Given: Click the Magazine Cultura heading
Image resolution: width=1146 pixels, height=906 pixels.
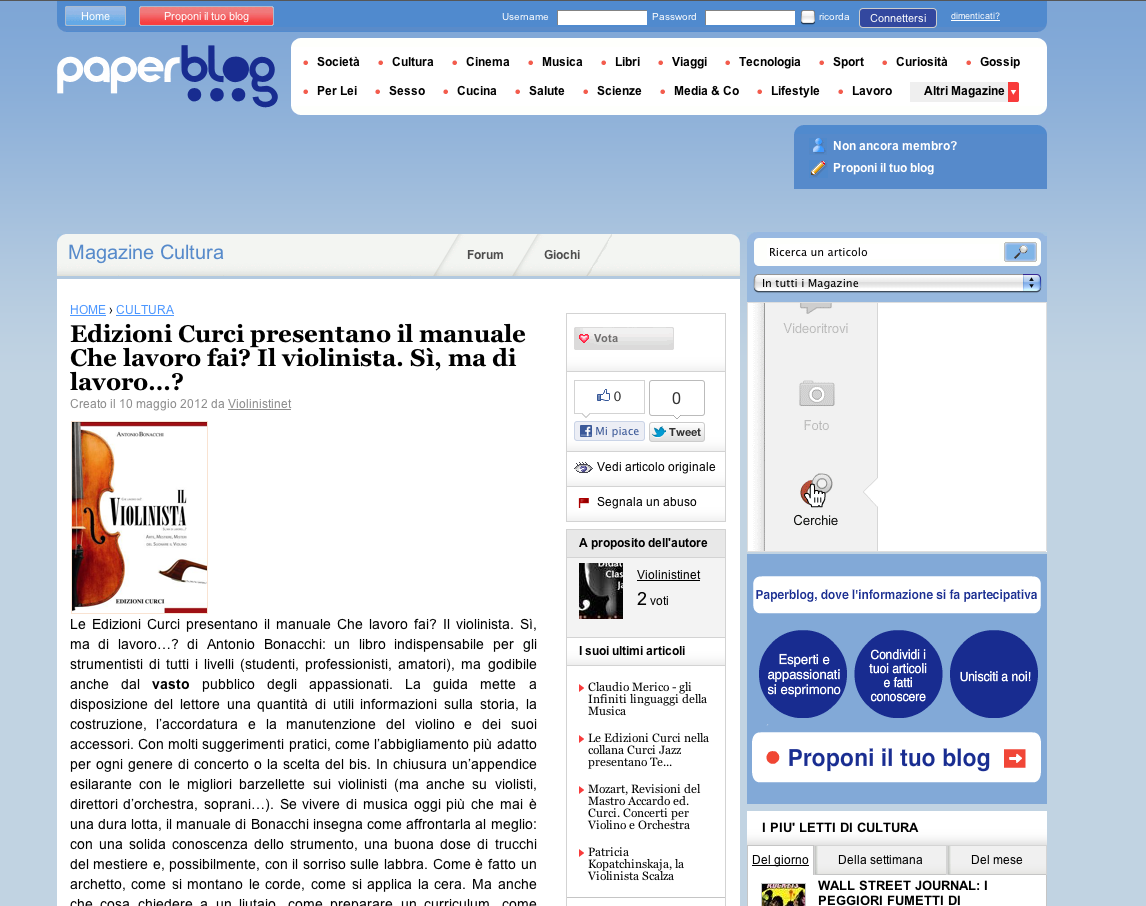Looking at the screenshot, I should [x=145, y=253].
